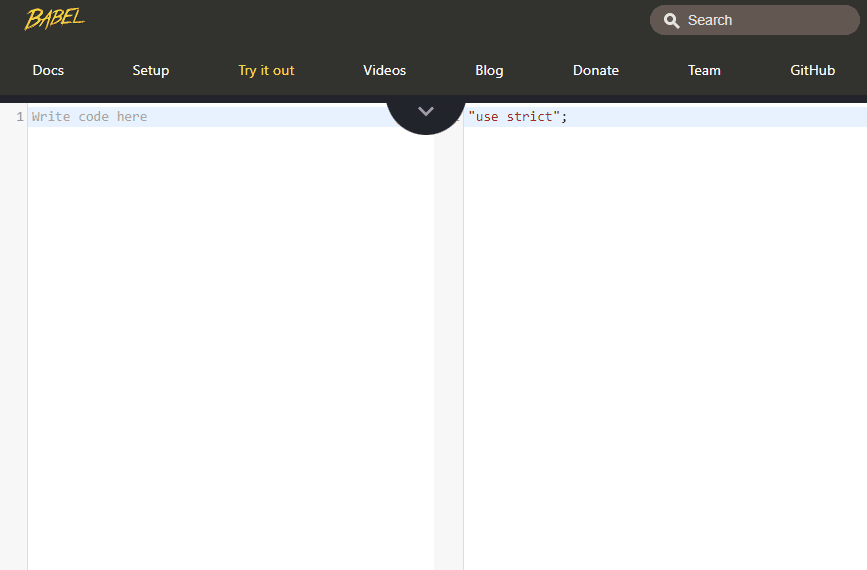867x570 pixels.
Task: Open the GitHub link
Action: pyautogui.click(x=812, y=70)
